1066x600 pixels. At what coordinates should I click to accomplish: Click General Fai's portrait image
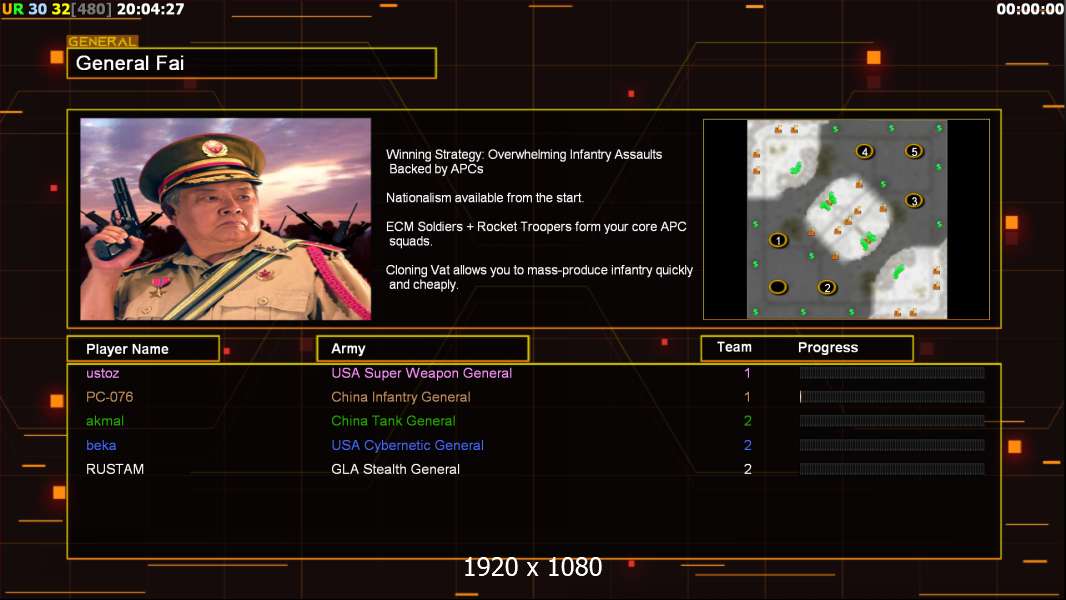tap(226, 219)
